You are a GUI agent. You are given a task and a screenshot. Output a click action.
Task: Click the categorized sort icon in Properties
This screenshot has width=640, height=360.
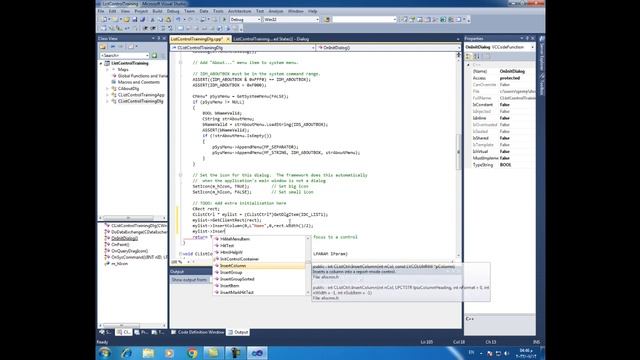[x=469, y=57]
